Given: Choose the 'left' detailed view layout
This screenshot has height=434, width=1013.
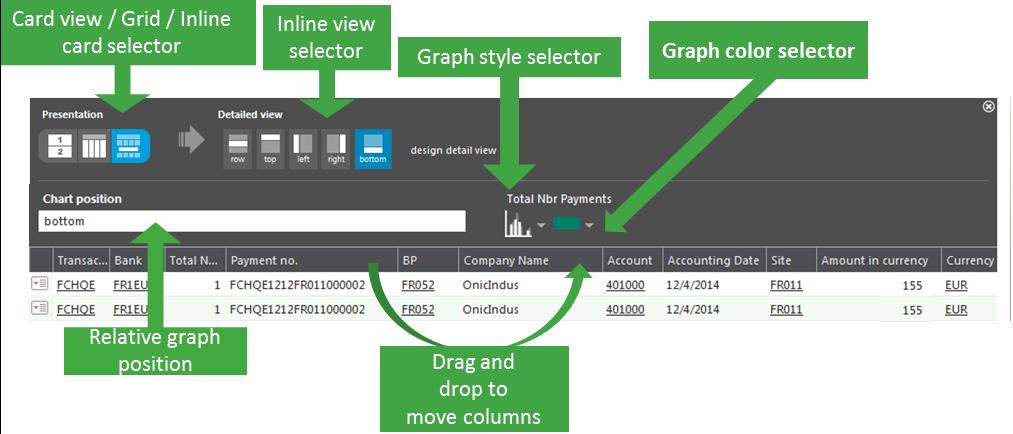Looking at the screenshot, I should click(x=304, y=148).
